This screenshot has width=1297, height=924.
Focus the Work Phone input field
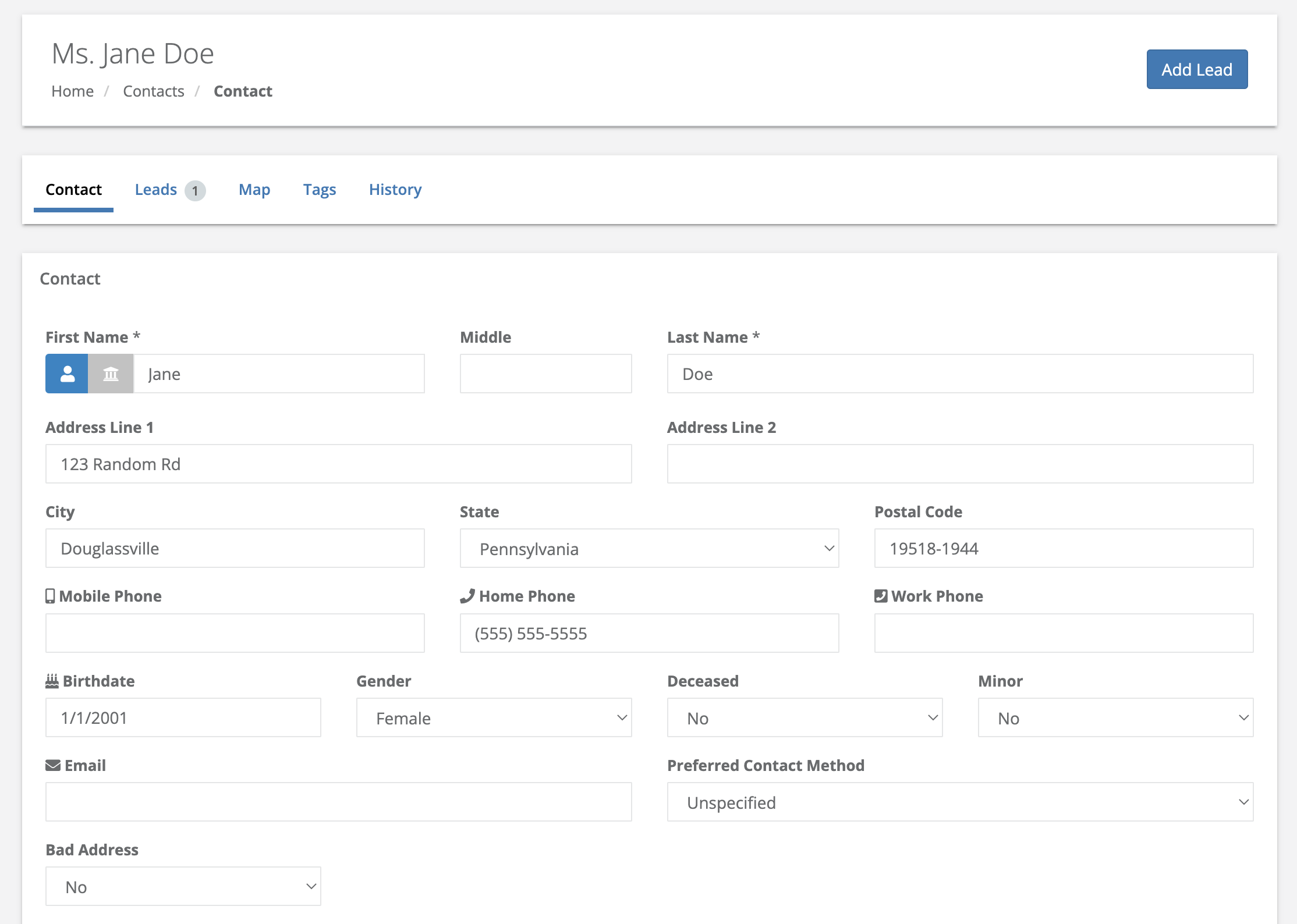coord(1064,633)
